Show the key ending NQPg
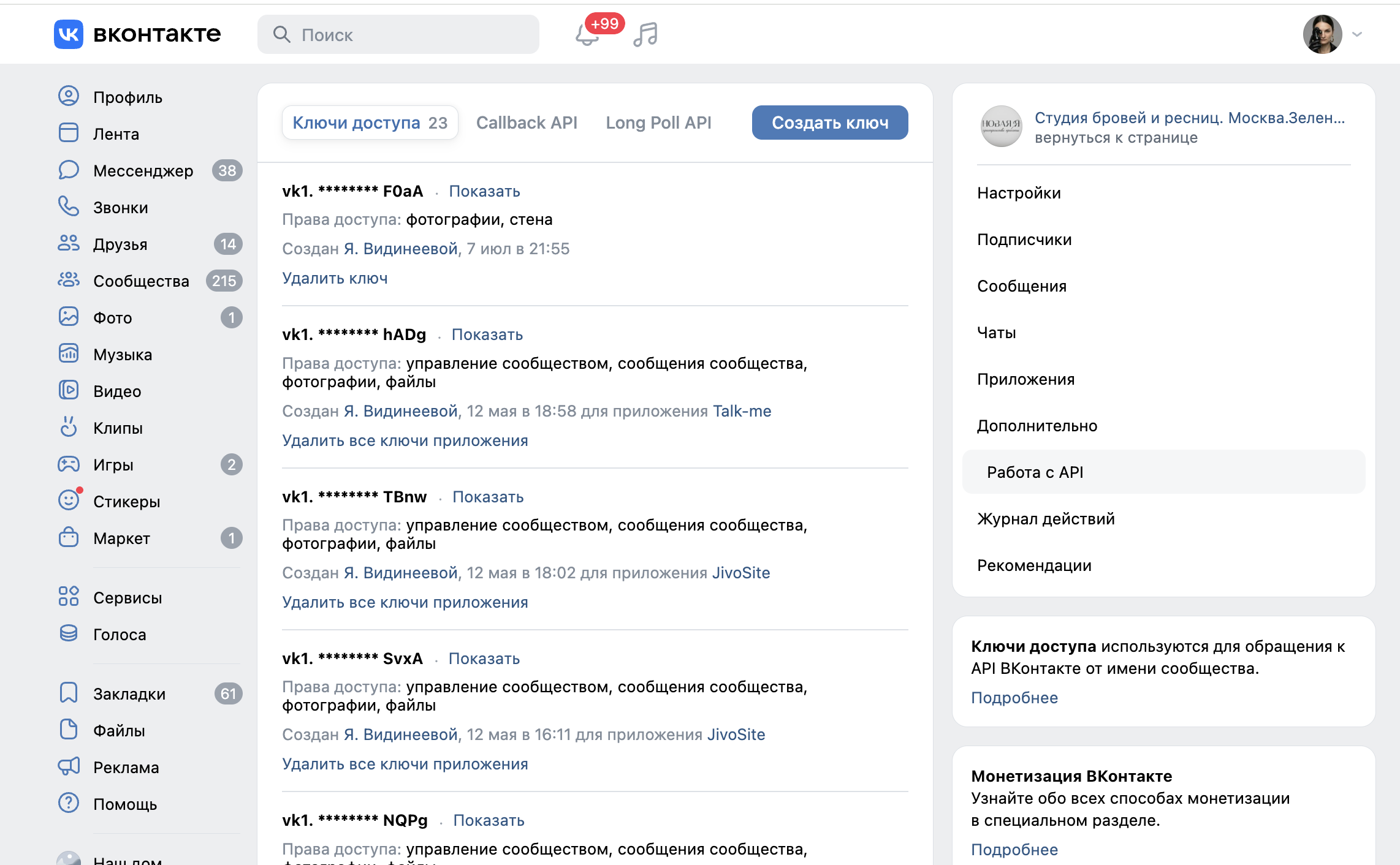Viewport: 1400px width, 865px height. click(x=489, y=820)
